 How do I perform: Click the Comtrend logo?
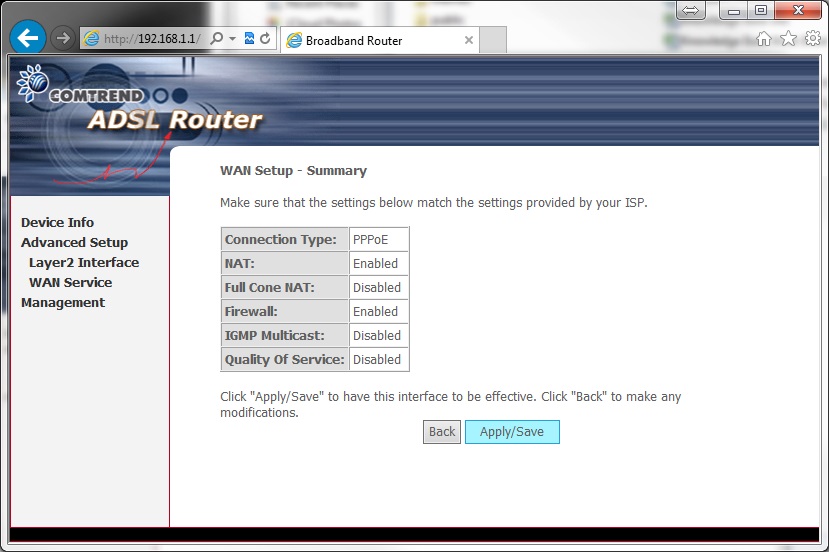[x=79, y=85]
